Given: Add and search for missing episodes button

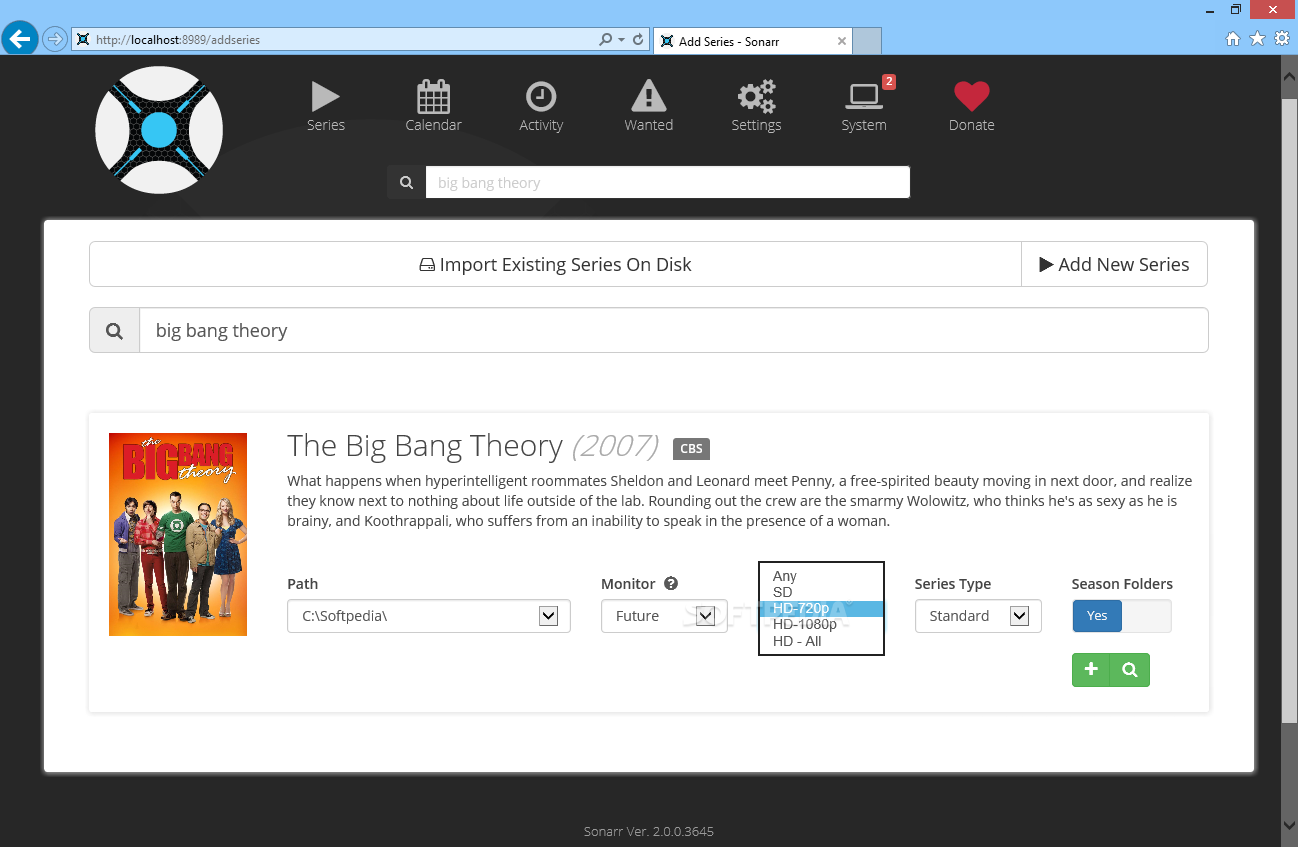Looking at the screenshot, I should [x=1130, y=670].
